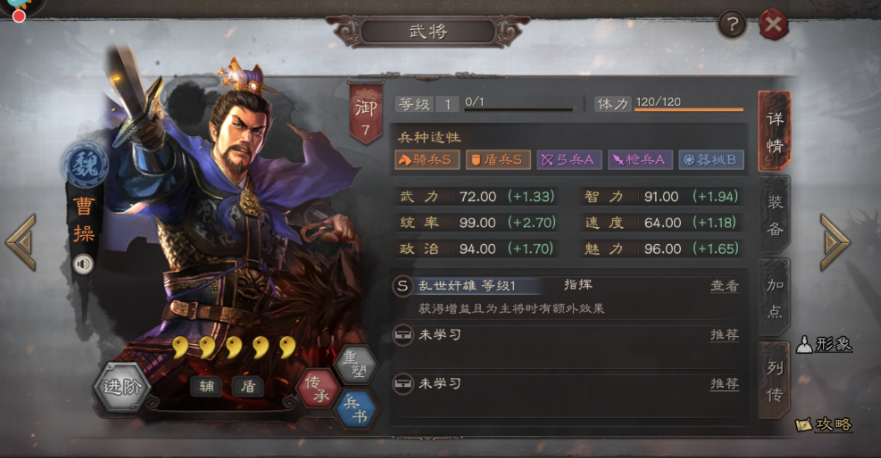Select the 魏 faction emblem
The image size is (881, 458).
tap(85, 165)
